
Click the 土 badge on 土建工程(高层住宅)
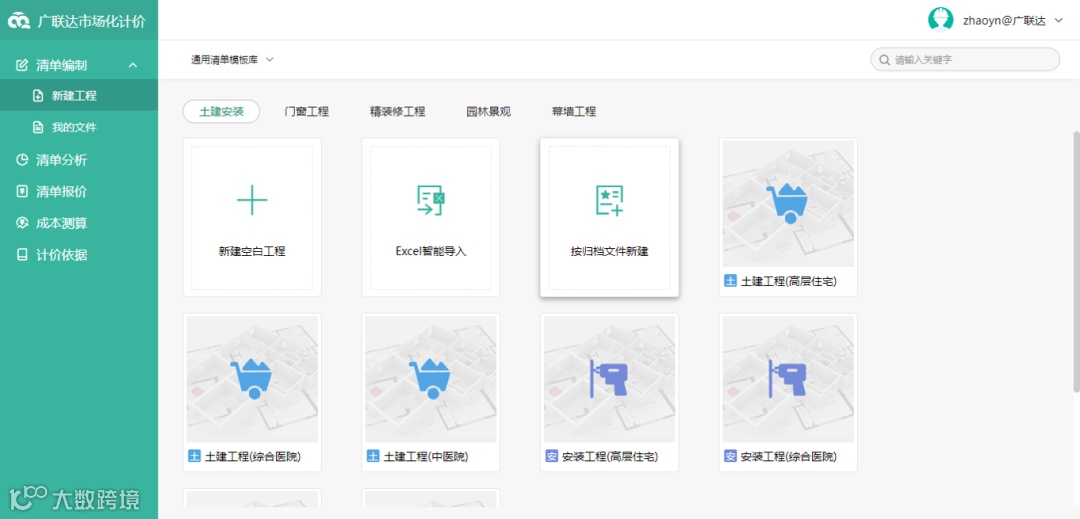point(731,281)
